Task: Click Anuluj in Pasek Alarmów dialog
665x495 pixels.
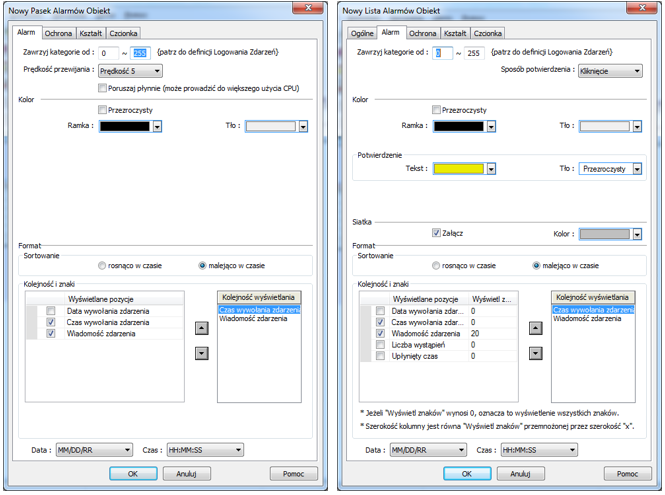Action: coord(187,474)
